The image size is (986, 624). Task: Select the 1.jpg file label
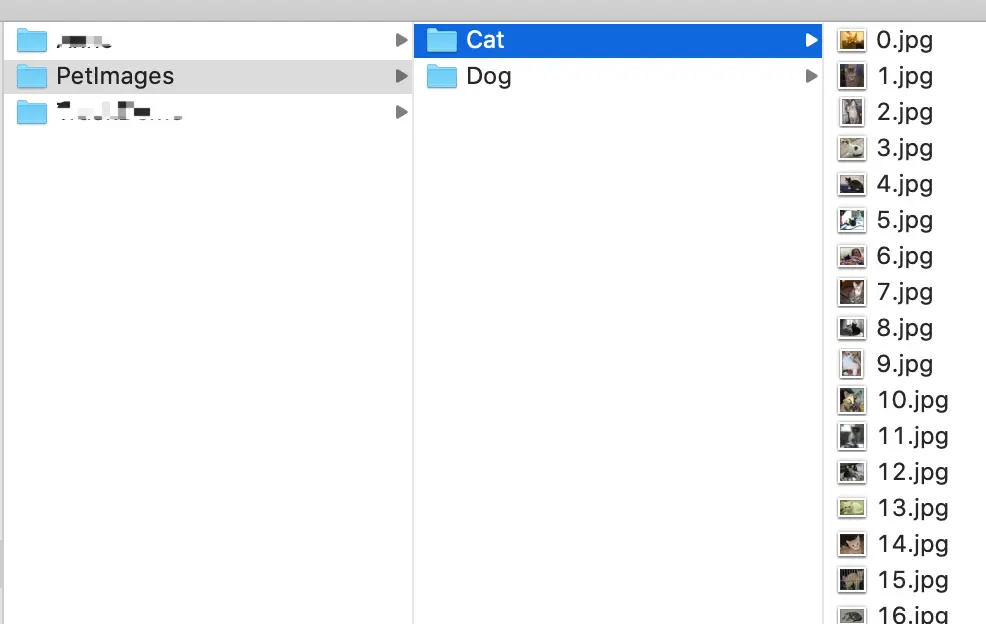[x=904, y=76]
